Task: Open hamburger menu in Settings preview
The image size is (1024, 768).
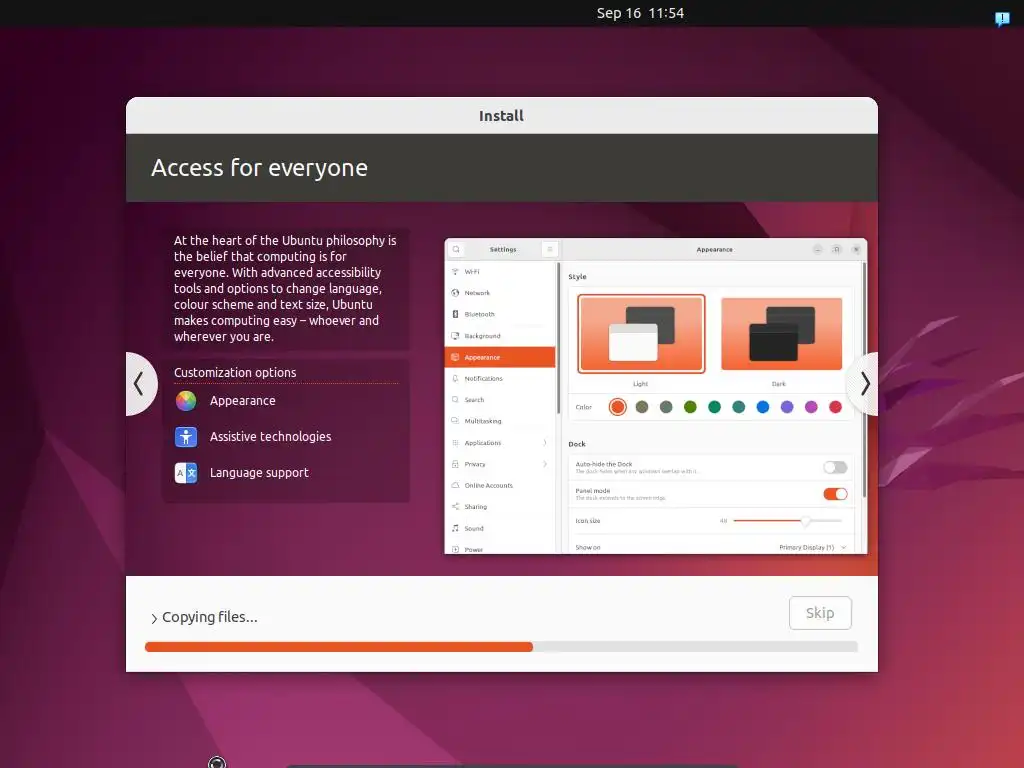Action: click(x=549, y=249)
